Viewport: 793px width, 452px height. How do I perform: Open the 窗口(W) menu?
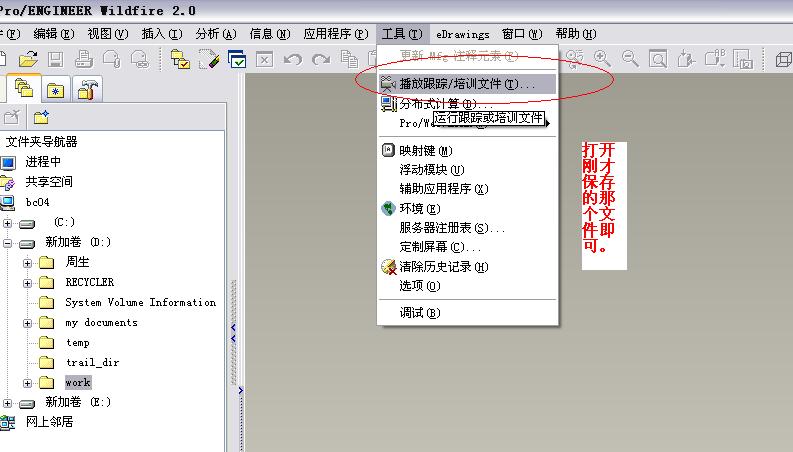pos(522,34)
